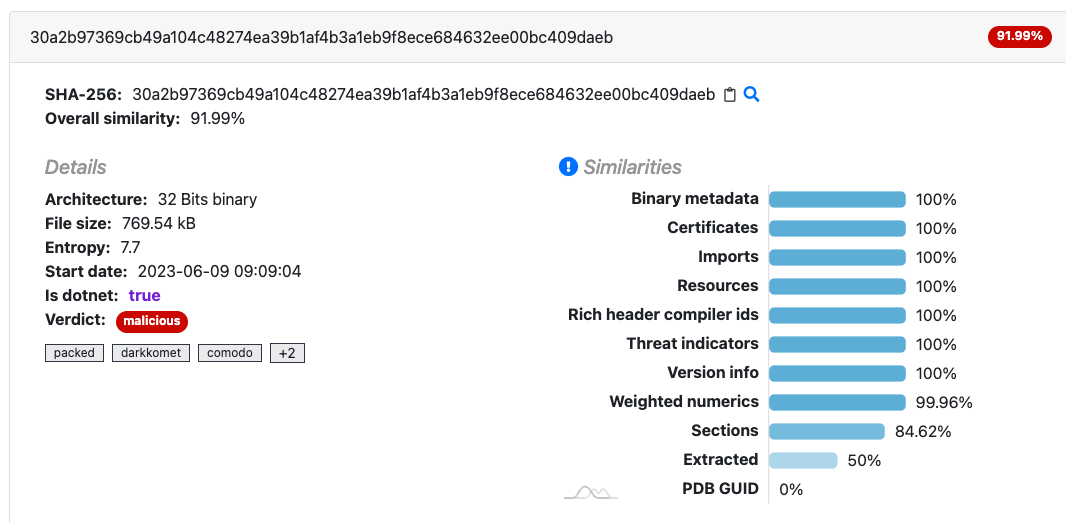This screenshot has height=523, width=1066.
Task: Click the Sections 84.62% bar
Action: pyautogui.click(x=827, y=431)
